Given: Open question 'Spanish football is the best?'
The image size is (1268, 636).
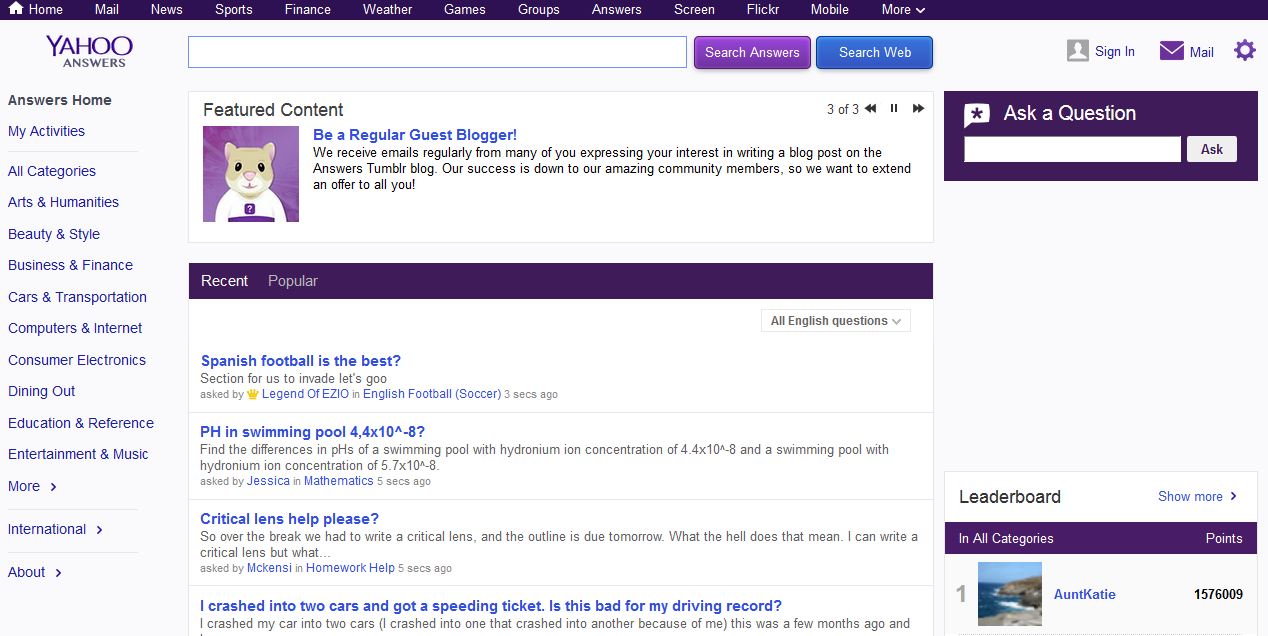Looking at the screenshot, I should click(x=300, y=361).
